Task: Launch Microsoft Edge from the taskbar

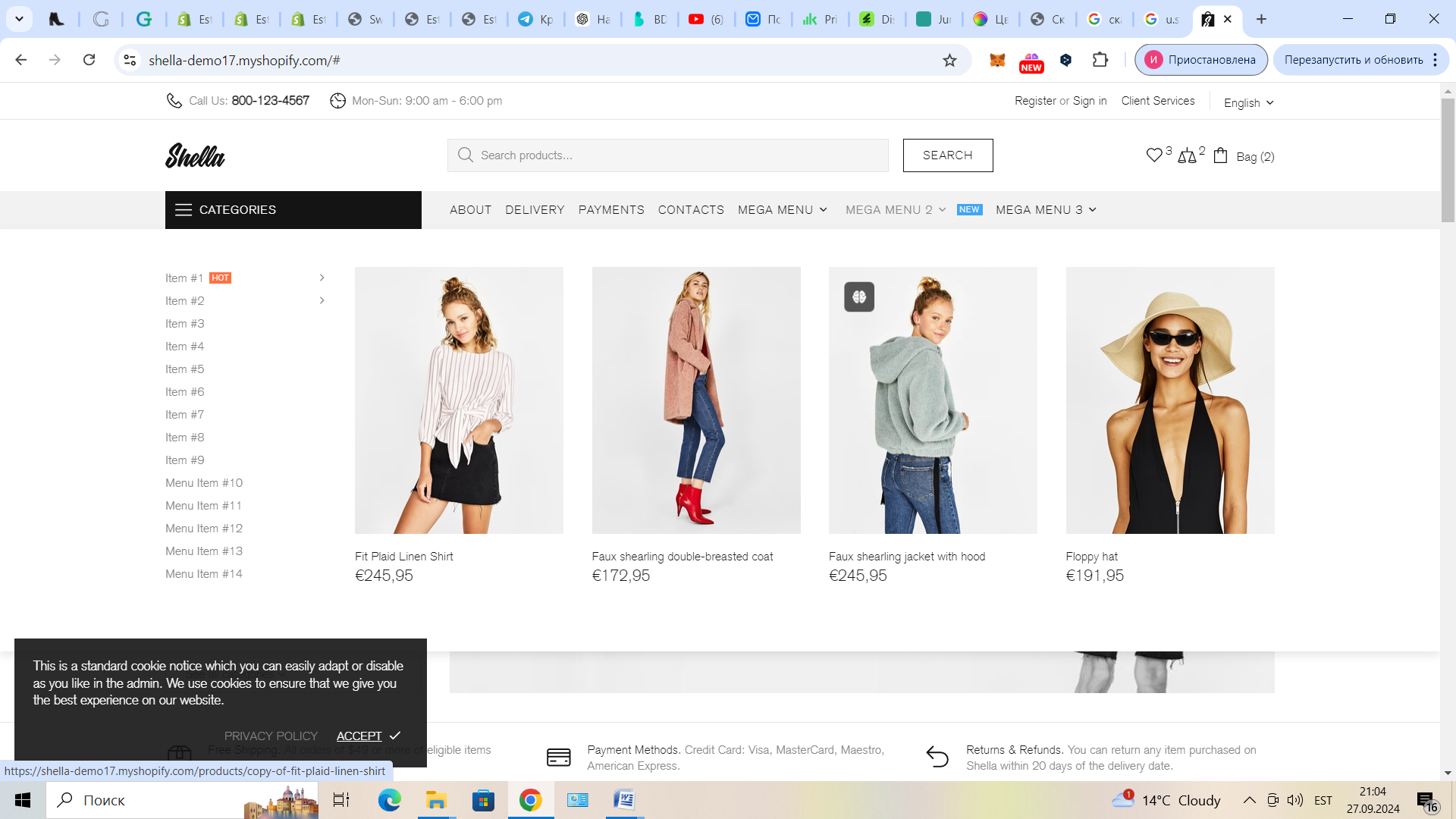Action: coord(389,800)
